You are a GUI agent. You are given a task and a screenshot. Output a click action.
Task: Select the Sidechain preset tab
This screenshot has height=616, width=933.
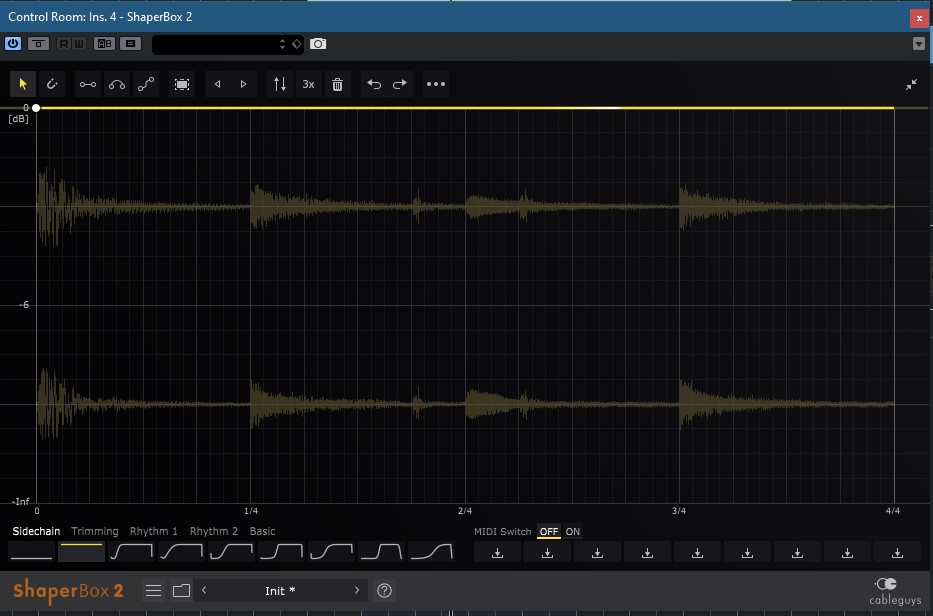[36, 531]
